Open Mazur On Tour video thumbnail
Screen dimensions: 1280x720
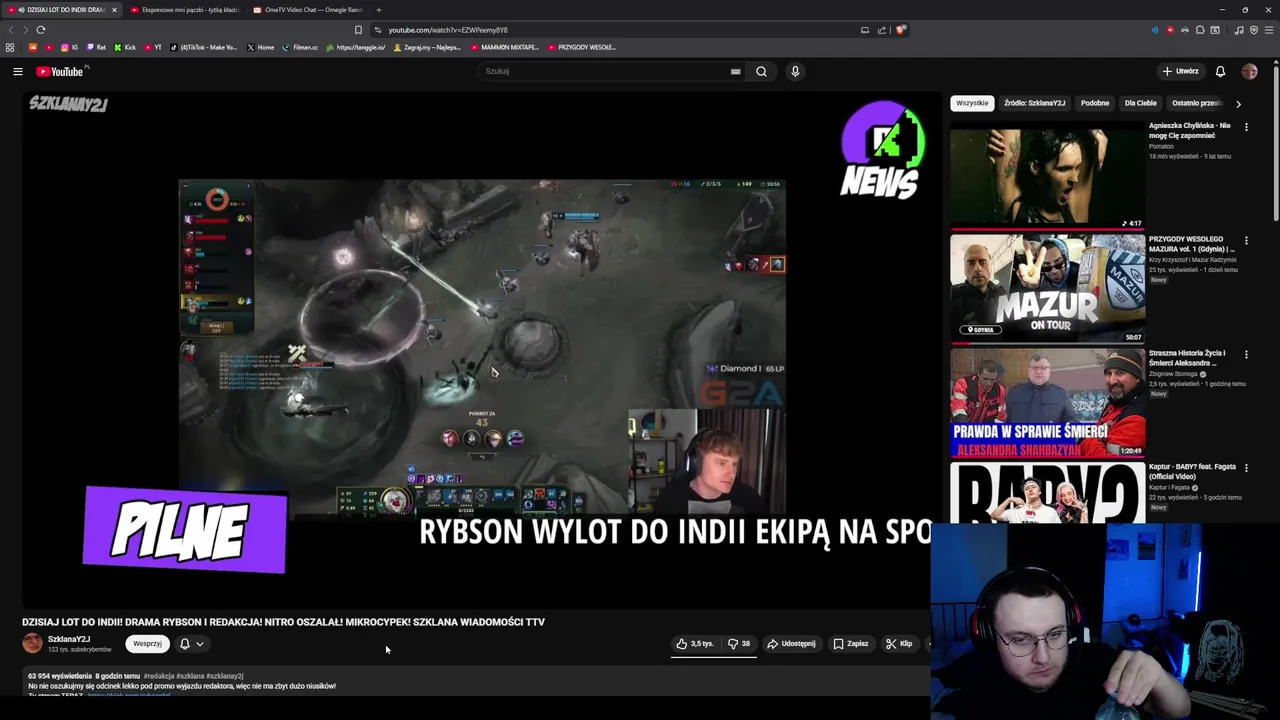point(1047,289)
